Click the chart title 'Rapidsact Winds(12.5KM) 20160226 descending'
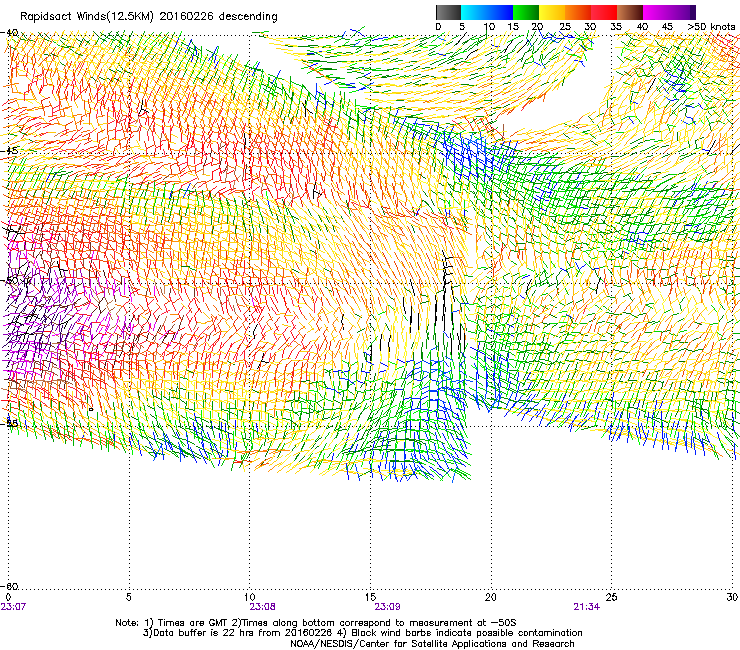Image resolution: width=740 pixels, height=650 pixels. pos(149,17)
